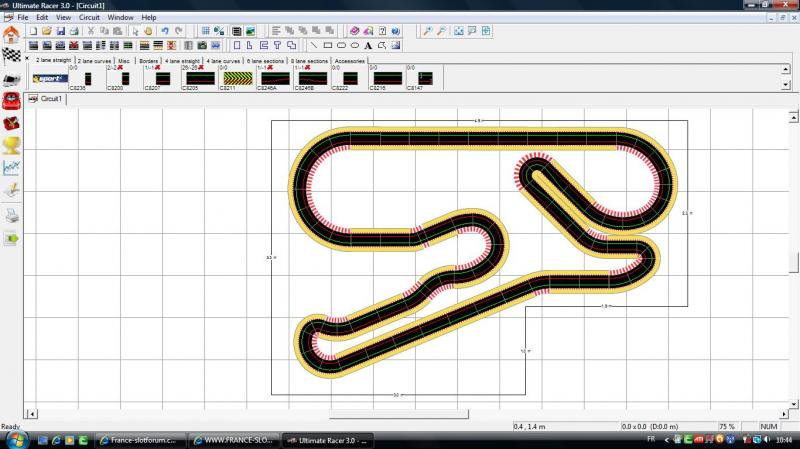The width and height of the screenshot is (800, 449).
Task: Toggle the grid display toolbar button
Action: [x=205, y=31]
